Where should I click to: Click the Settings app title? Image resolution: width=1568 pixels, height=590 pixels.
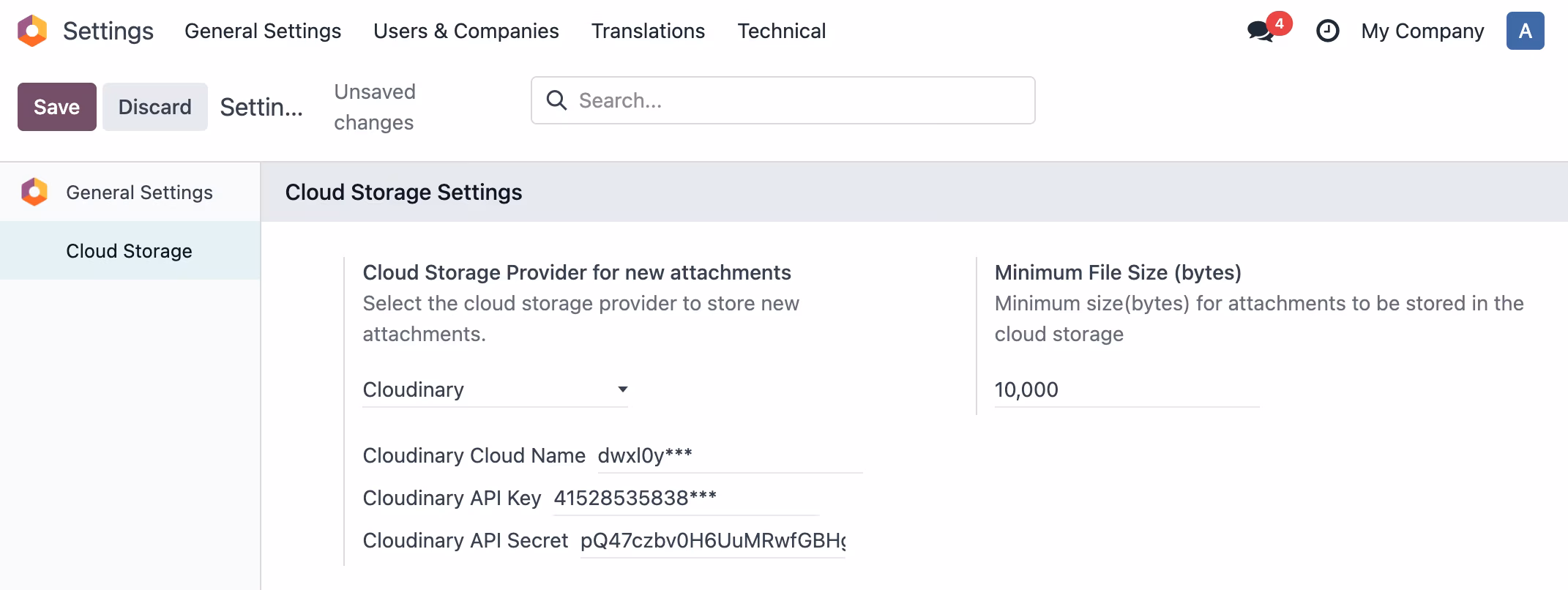pos(108,31)
